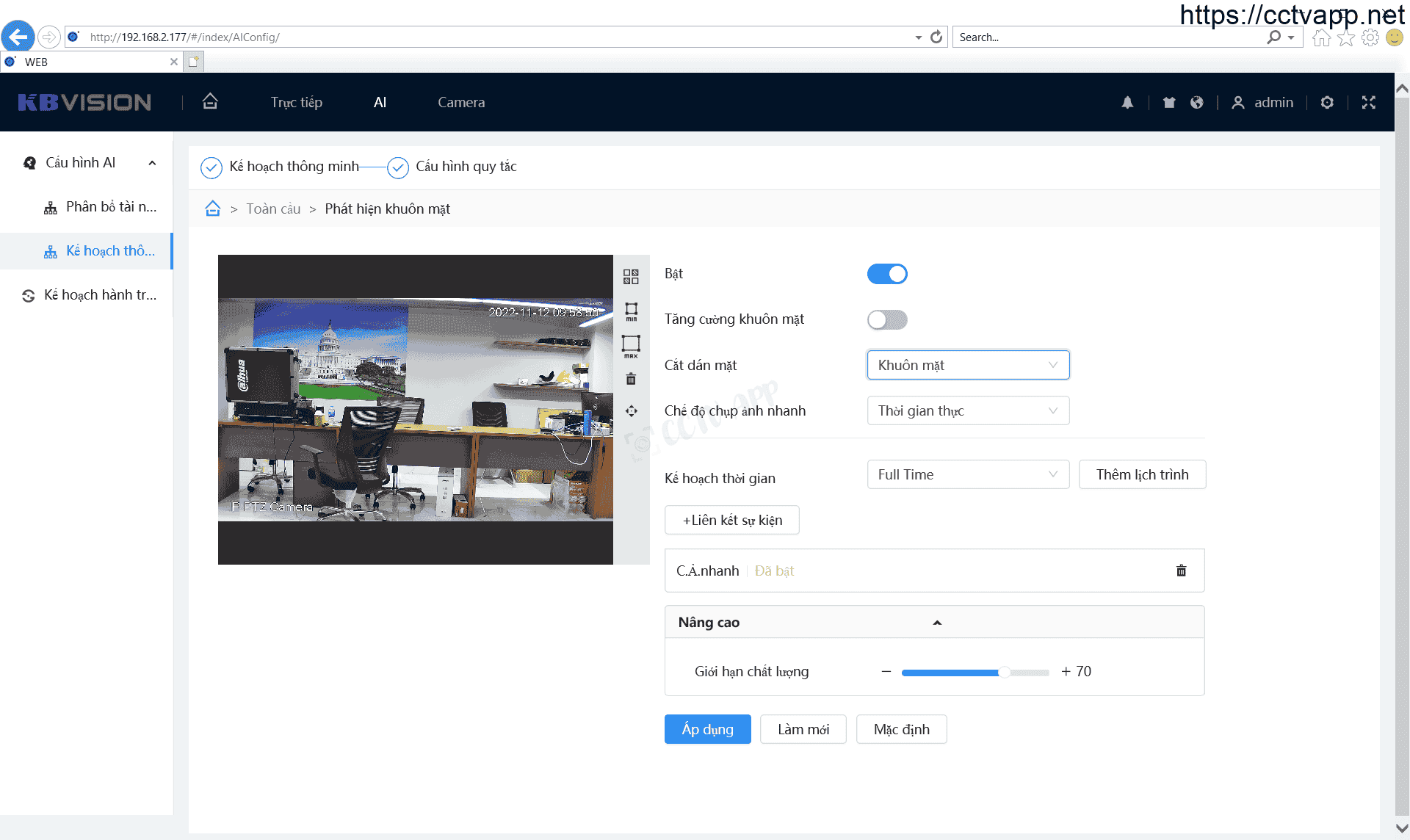The image size is (1410, 840).
Task: Click the Thêm lịch trình button
Action: tap(1142, 474)
